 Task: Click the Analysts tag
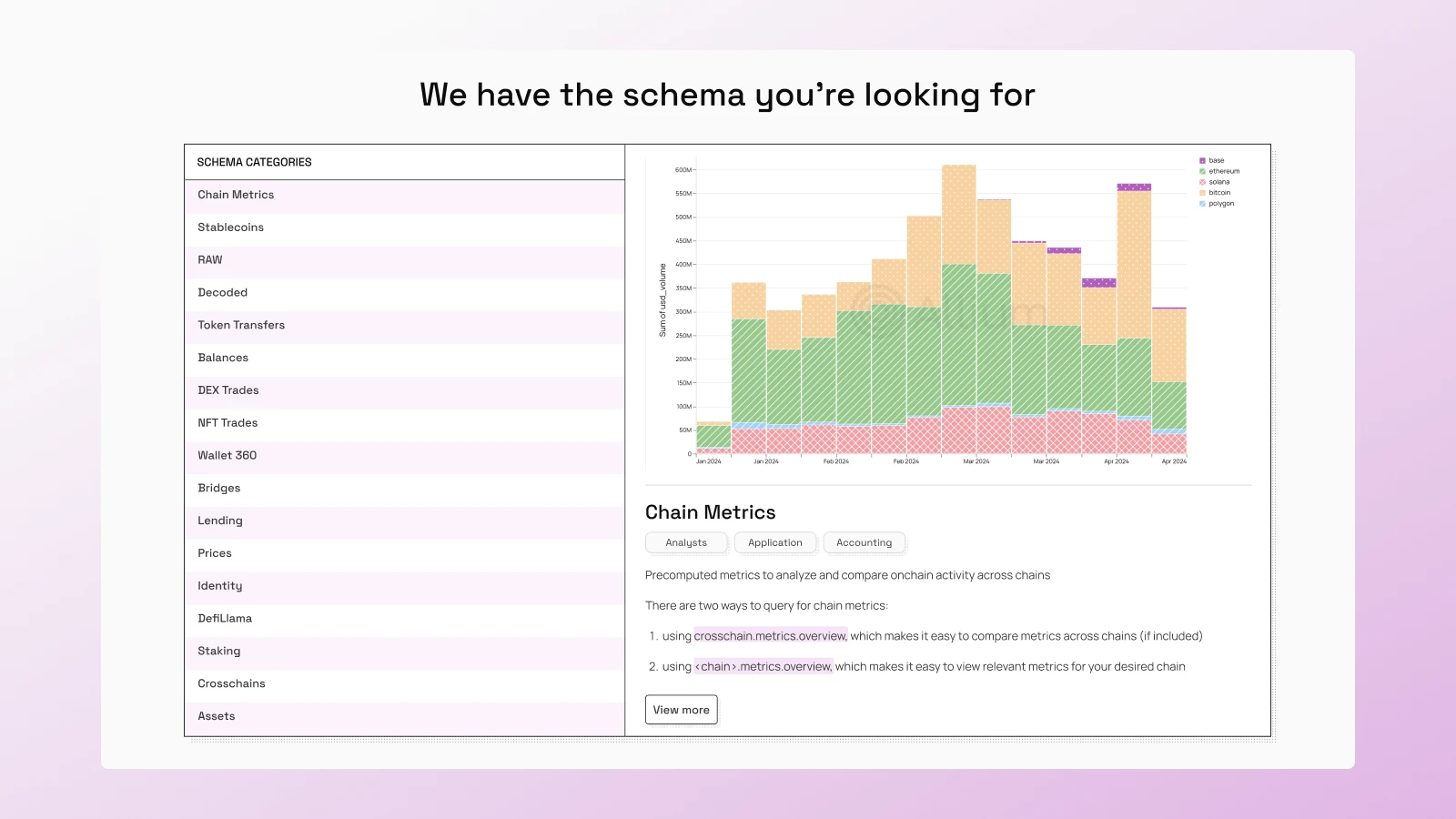(x=686, y=542)
